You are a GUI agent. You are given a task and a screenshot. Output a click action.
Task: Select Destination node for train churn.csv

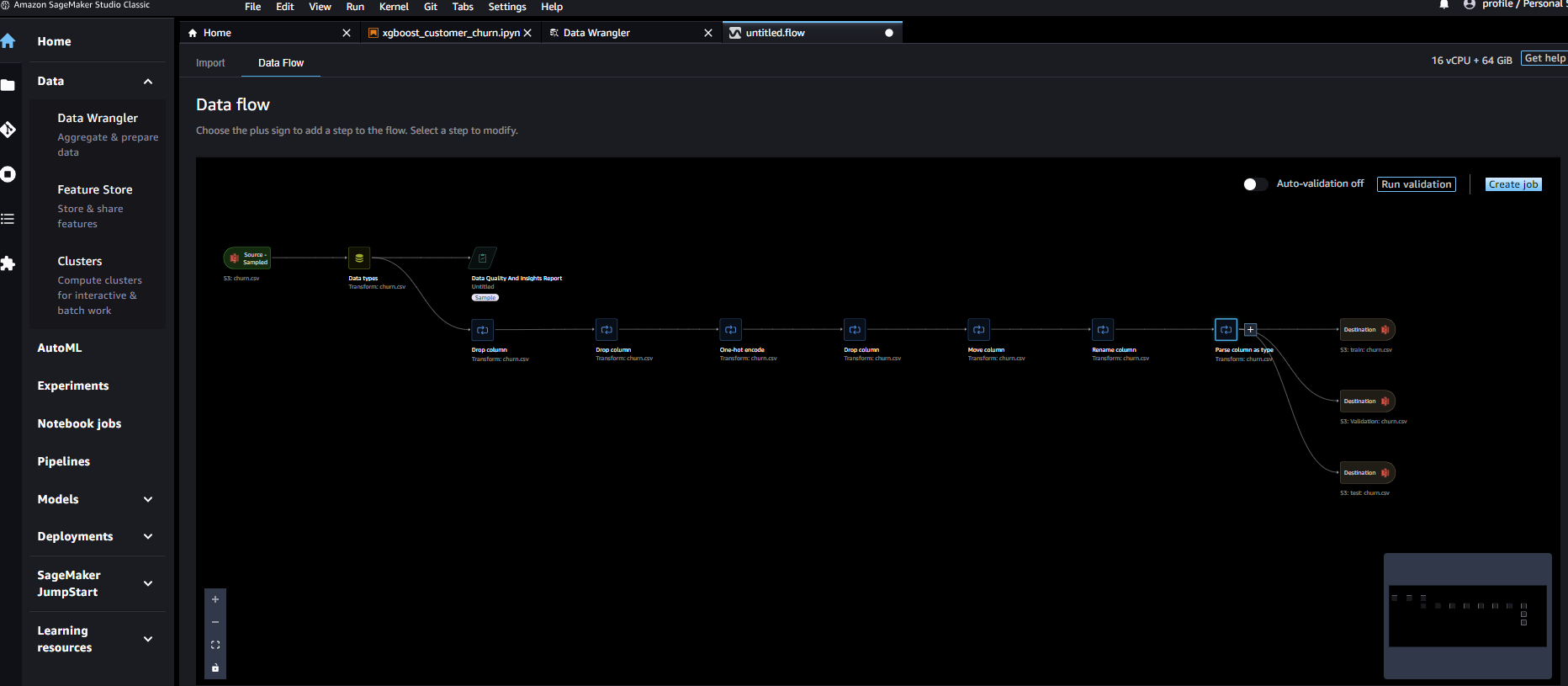coord(1367,330)
